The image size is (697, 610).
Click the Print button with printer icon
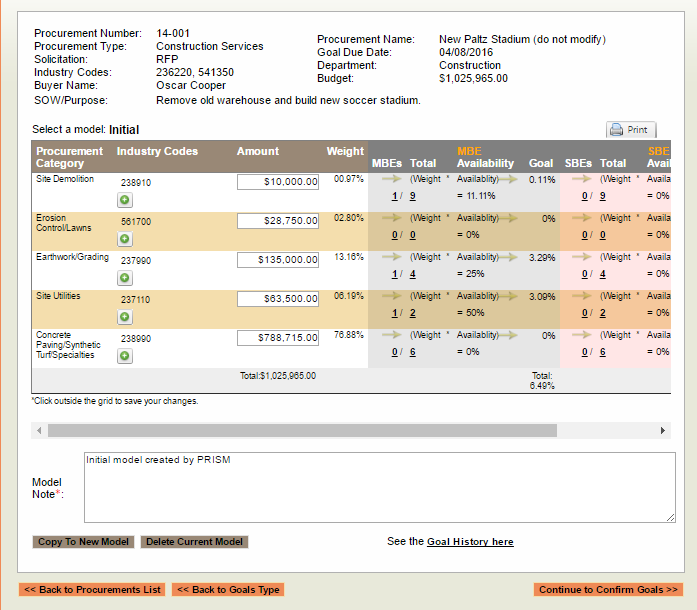631,130
